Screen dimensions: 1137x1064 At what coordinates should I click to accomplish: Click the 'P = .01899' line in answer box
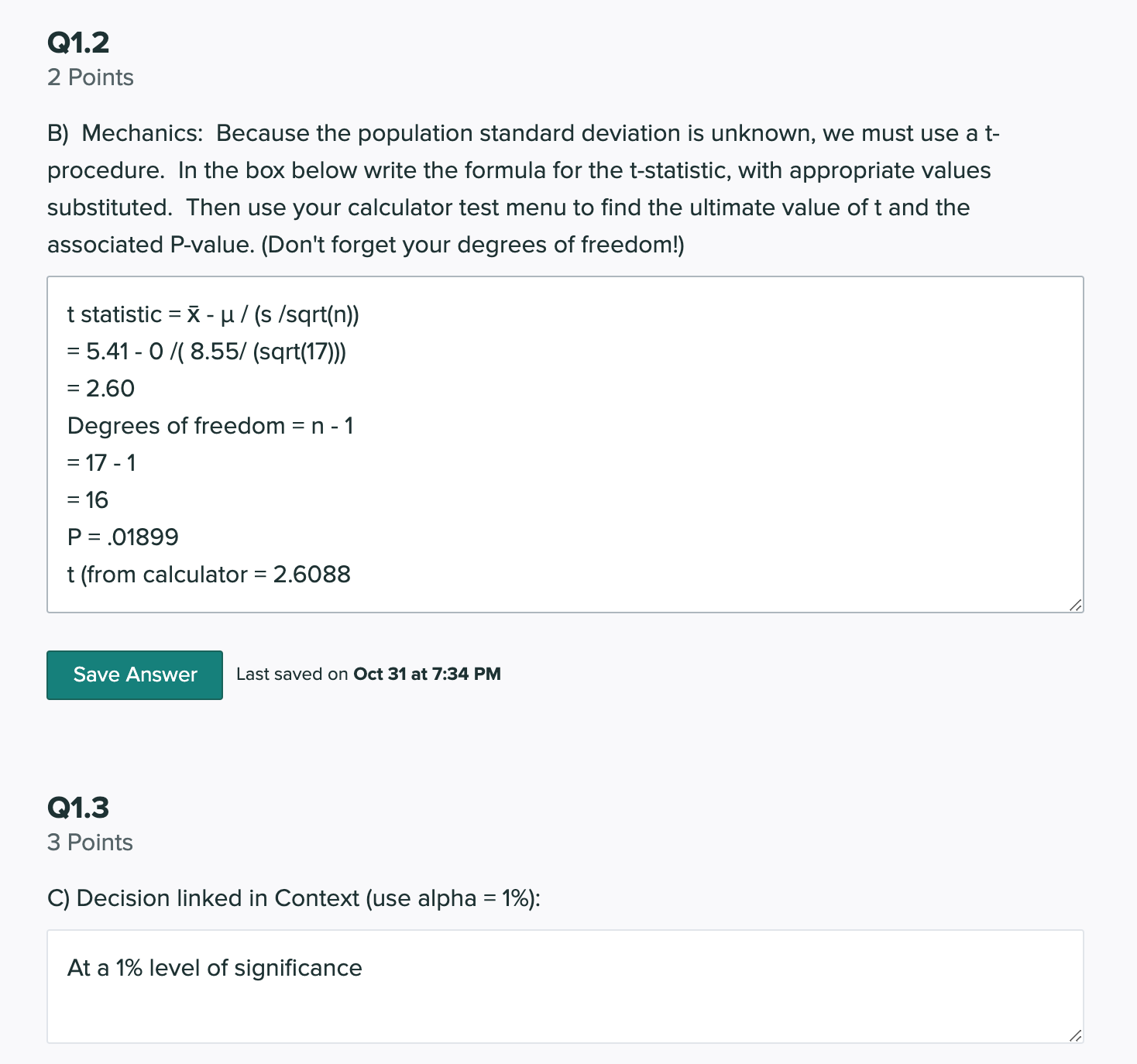(122, 537)
